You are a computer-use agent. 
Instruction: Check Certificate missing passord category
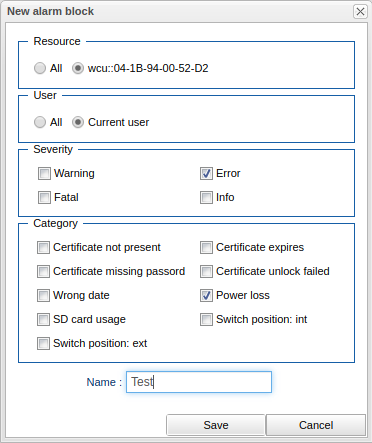pos(43,271)
